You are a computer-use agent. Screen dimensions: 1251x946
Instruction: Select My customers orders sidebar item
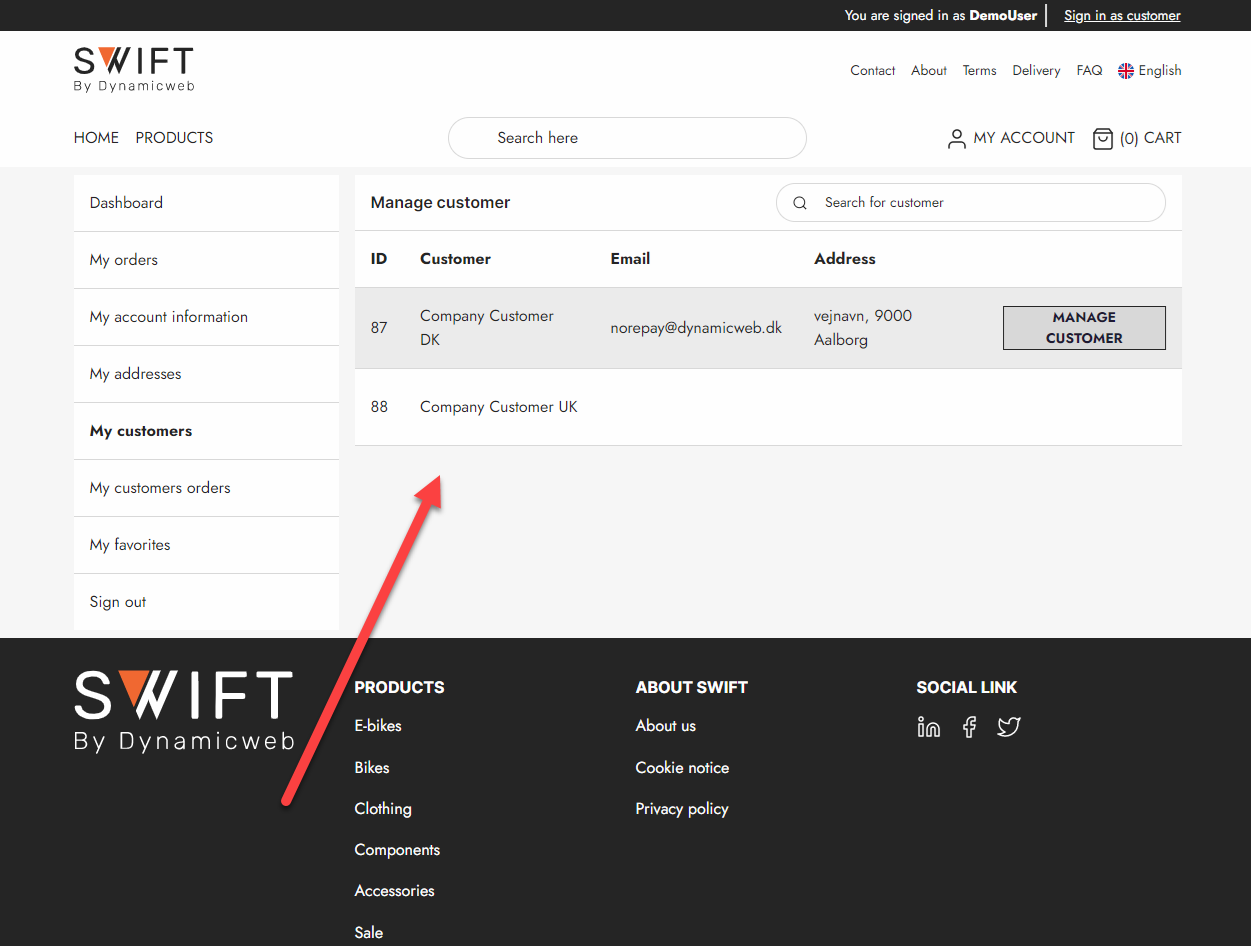pos(160,488)
